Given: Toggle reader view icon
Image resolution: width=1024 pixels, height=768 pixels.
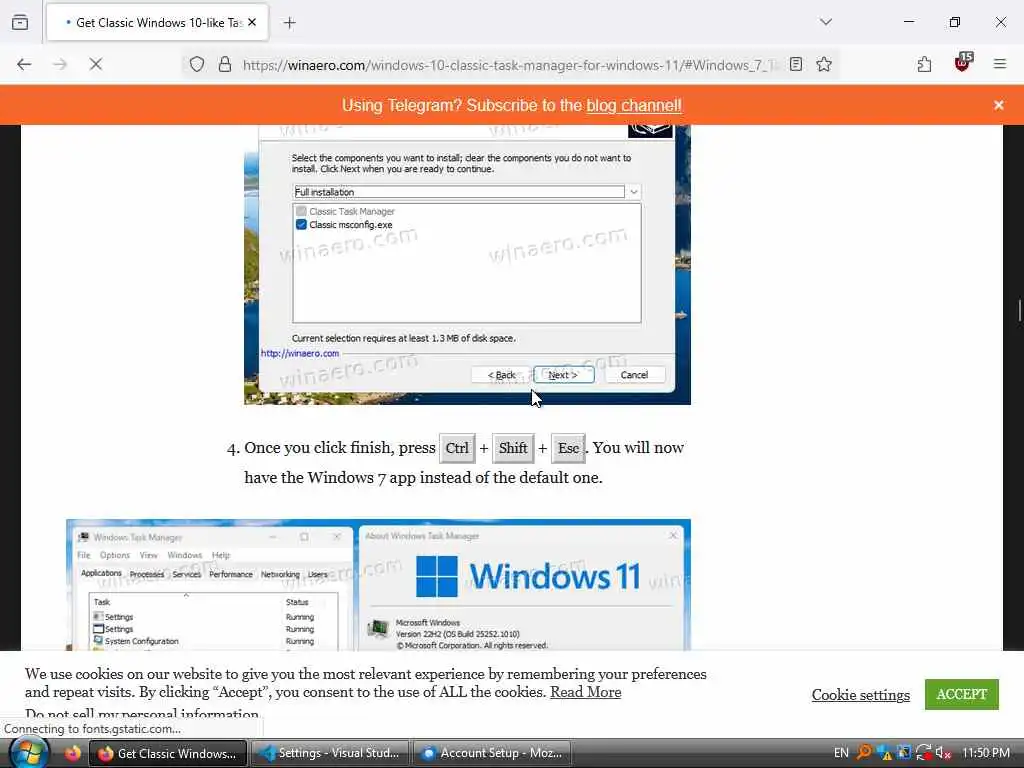Looking at the screenshot, I should click(x=795, y=64).
